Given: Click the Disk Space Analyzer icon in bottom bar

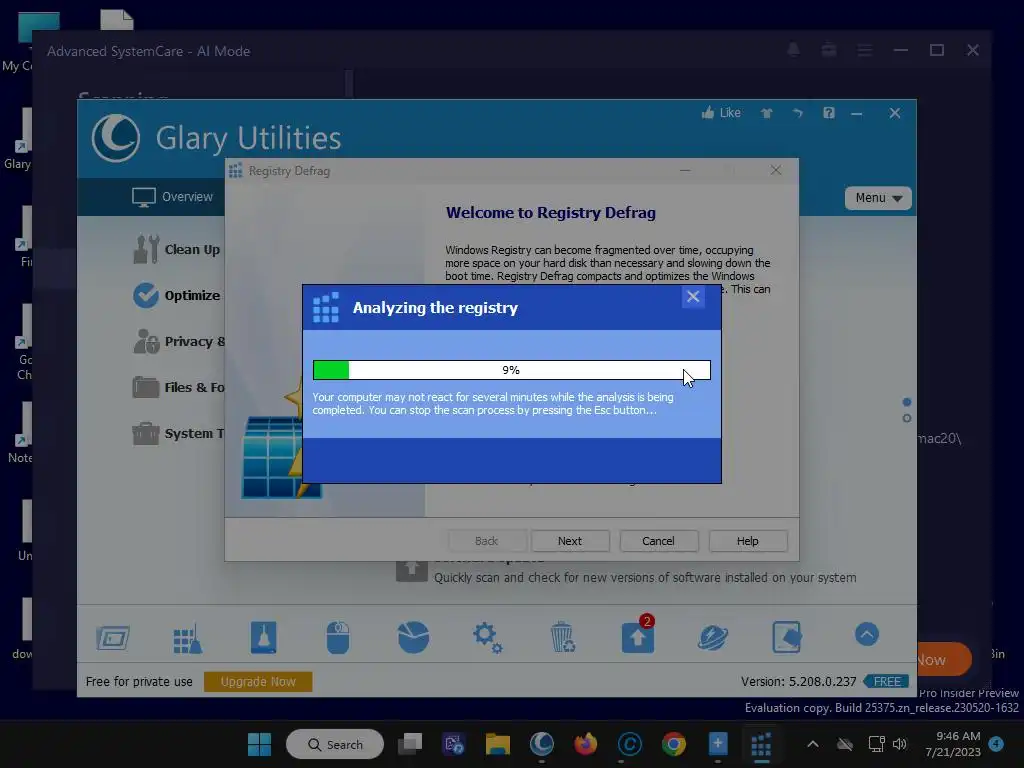Looking at the screenshot, I should [113, 637].
